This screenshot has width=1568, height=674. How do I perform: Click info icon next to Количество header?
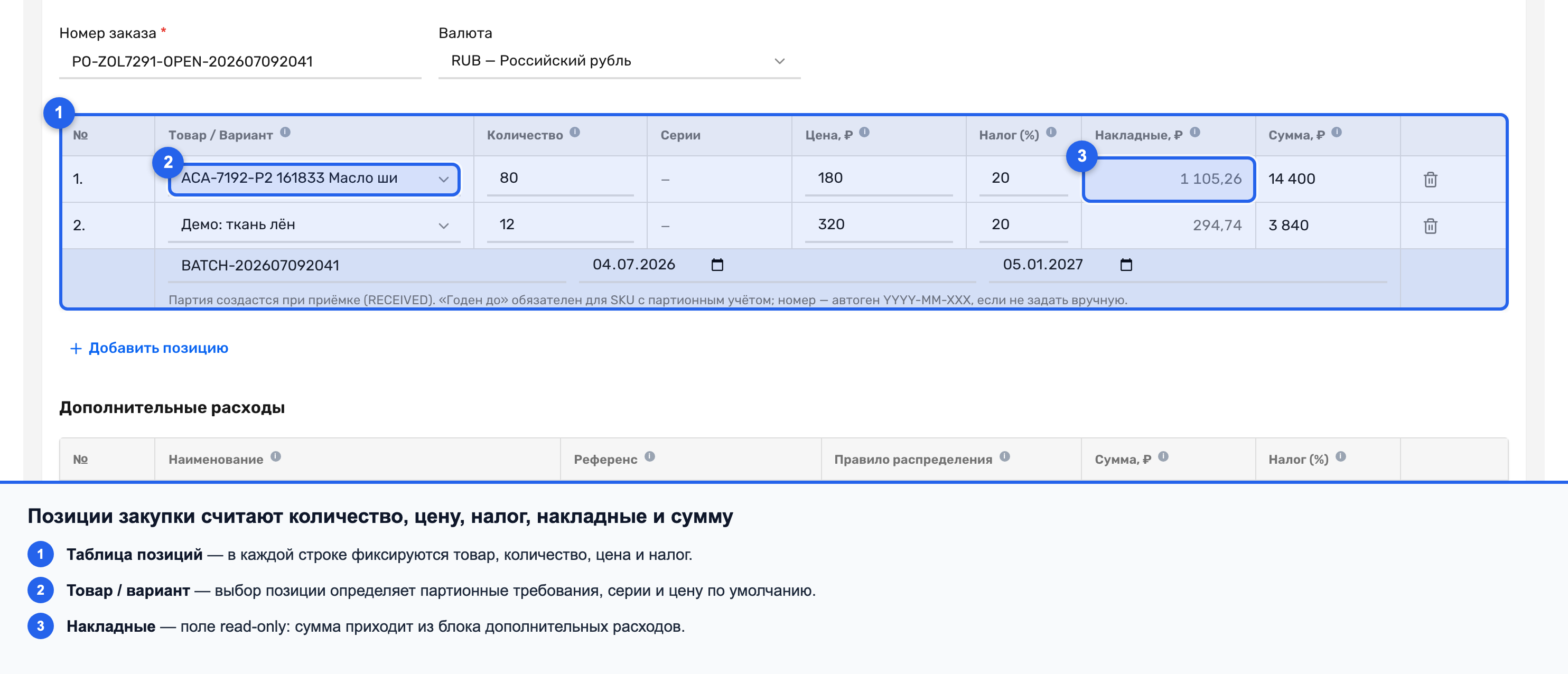pyautogui.click(x=575, y=132)
